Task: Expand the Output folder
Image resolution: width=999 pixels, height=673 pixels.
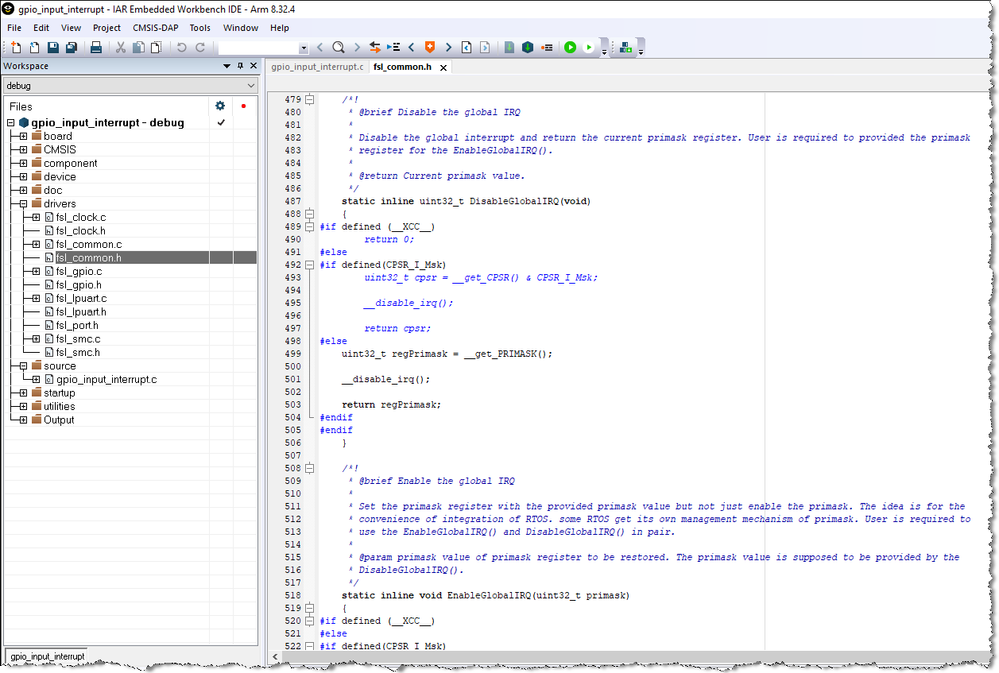Action: (23, 420)
